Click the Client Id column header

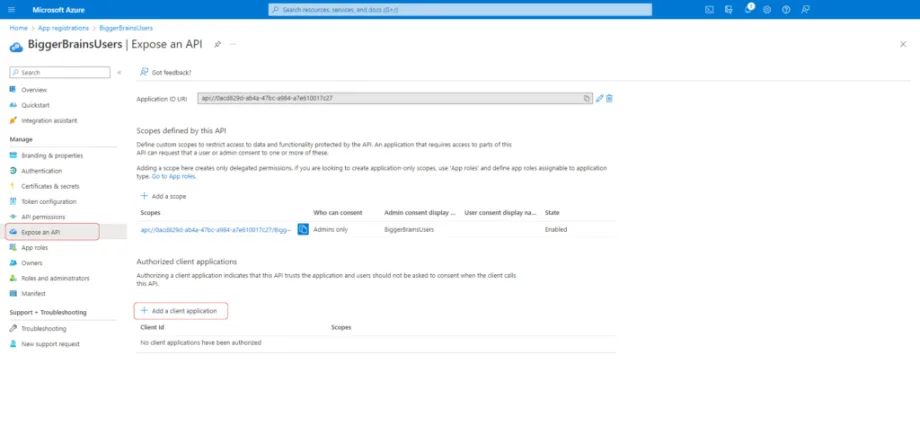(x=152, y=327)
